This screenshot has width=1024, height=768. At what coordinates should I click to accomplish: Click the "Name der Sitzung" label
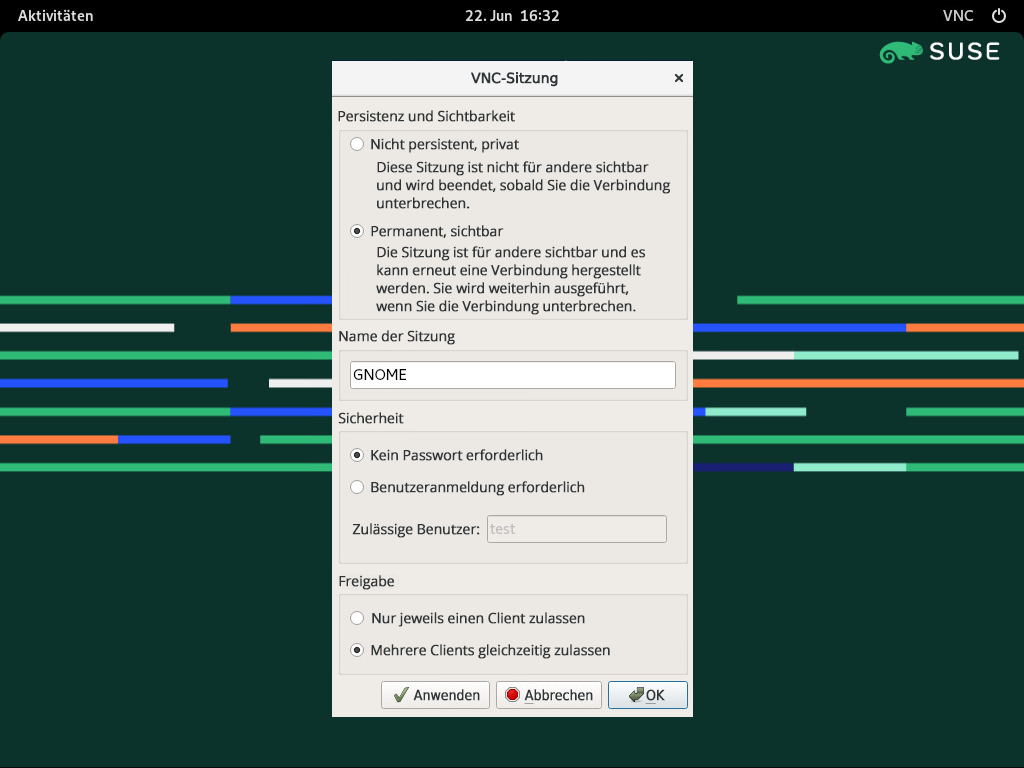point(397,337)
